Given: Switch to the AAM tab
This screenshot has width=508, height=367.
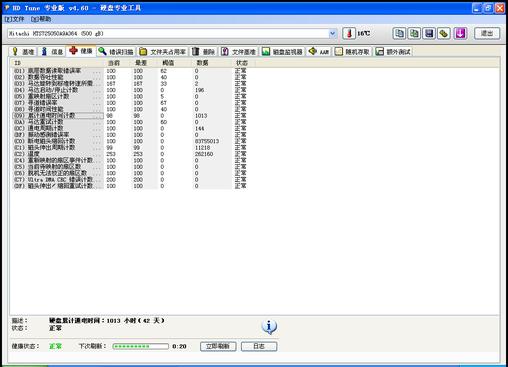Looking at the screenshot, I should [319, 52].
